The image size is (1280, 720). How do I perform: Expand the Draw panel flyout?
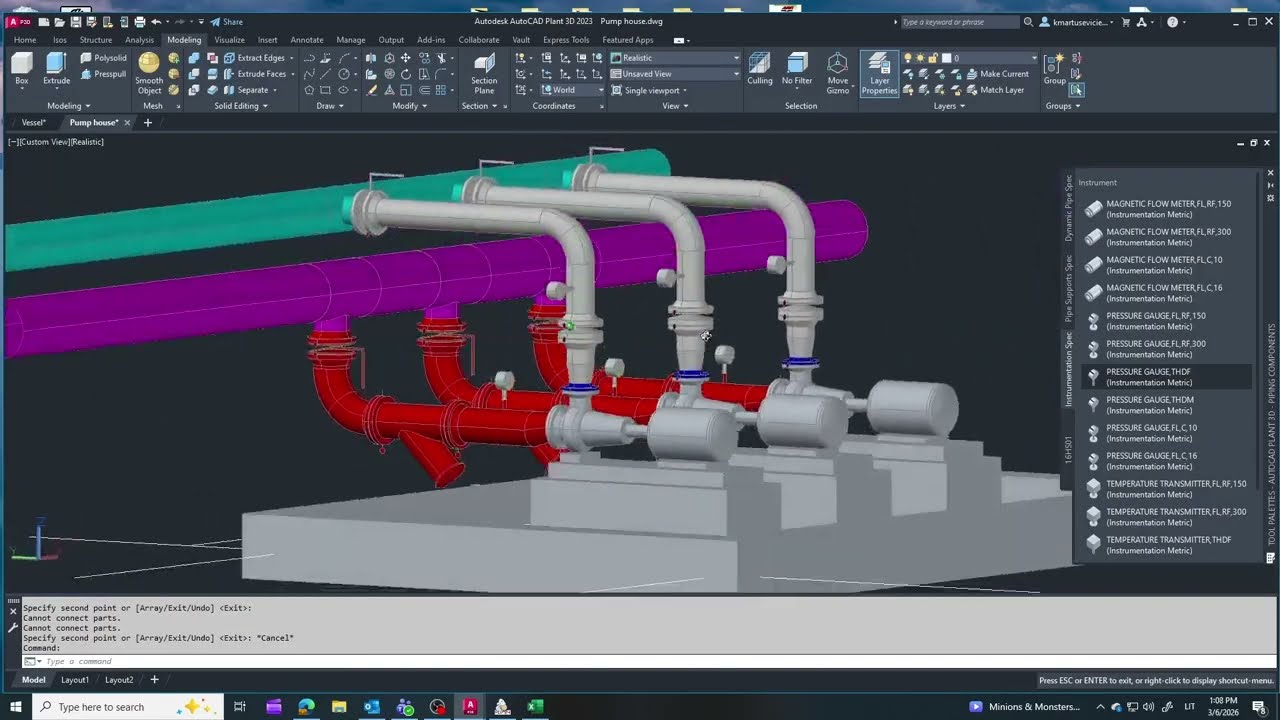[x=329, y=106]
